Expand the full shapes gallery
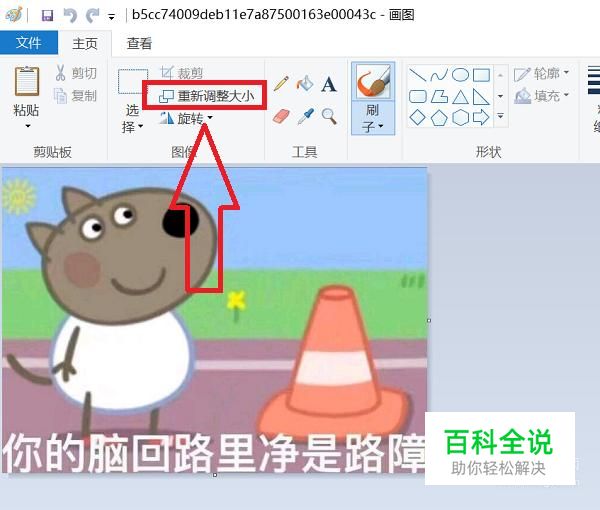This screenshot has width=600, height=510. (x=501, y=116)
